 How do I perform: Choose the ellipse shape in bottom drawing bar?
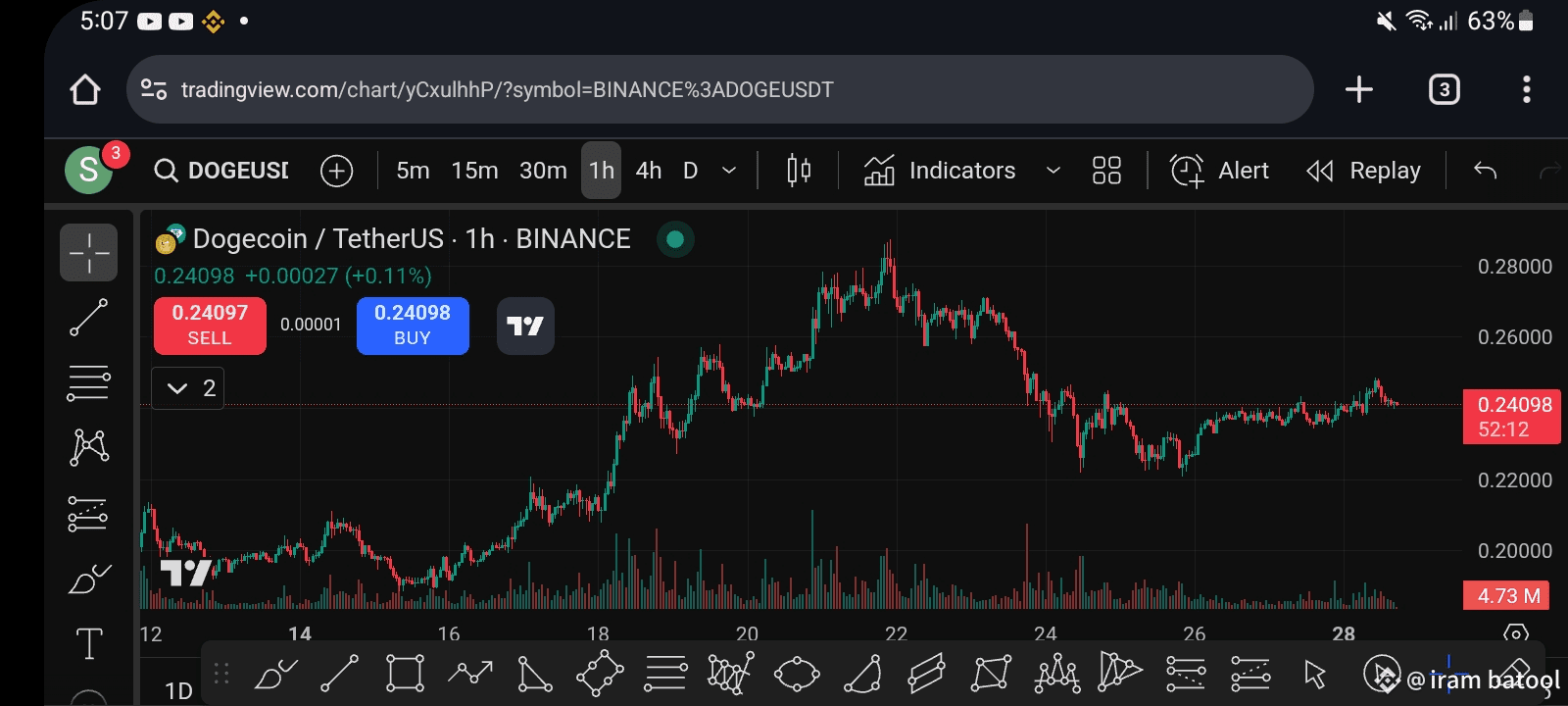tap(797, 674)
